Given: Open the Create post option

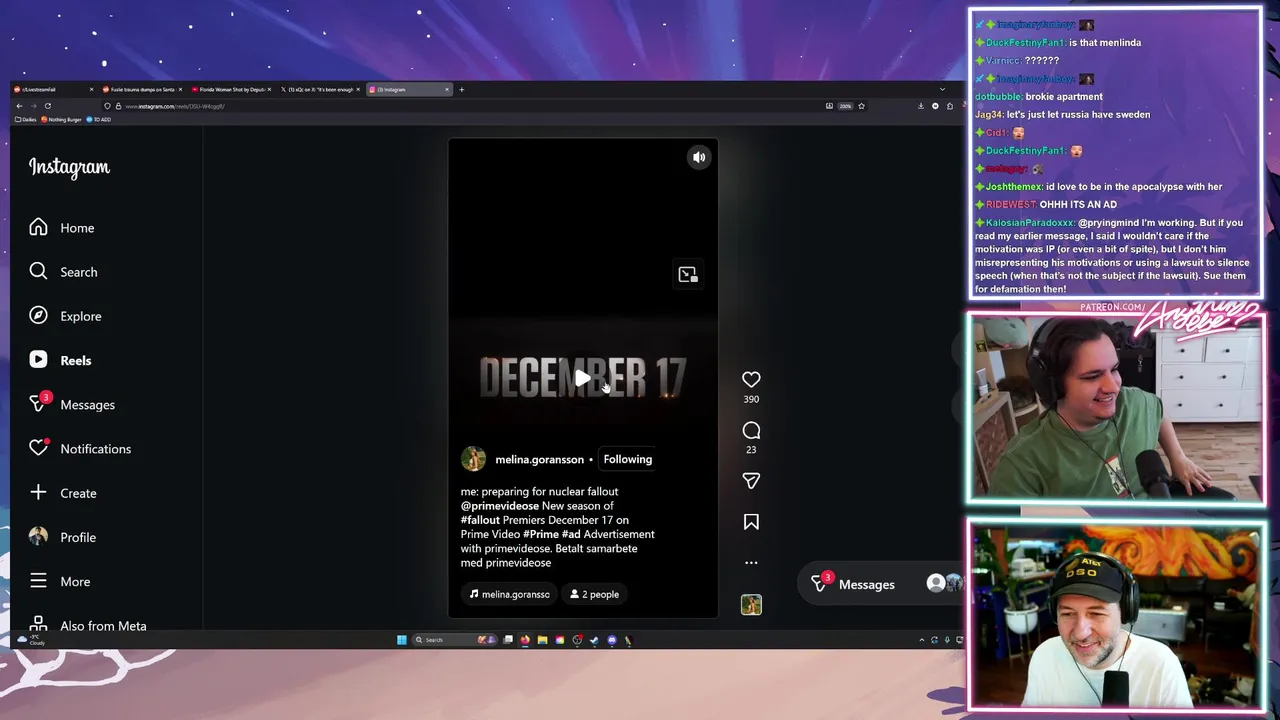Looking at the screenshot, I should [63, 493].
